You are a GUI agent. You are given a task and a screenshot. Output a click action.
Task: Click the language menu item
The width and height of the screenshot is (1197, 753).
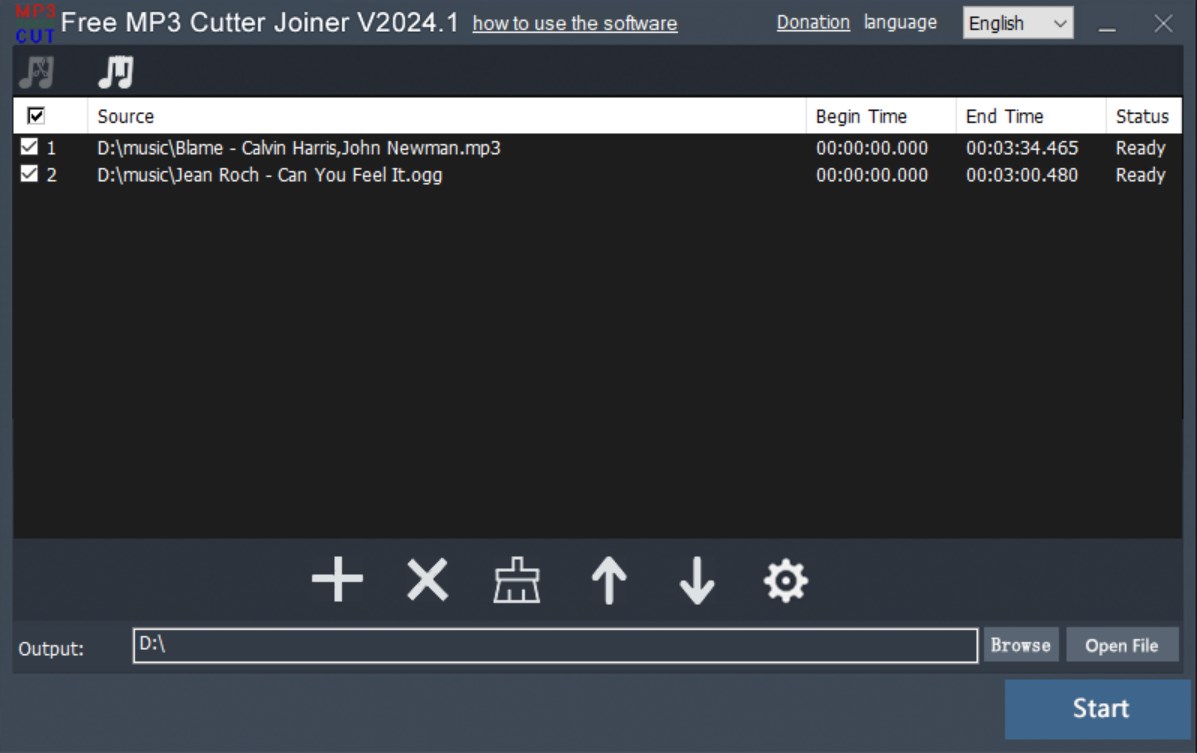click(x=899, y=22)
